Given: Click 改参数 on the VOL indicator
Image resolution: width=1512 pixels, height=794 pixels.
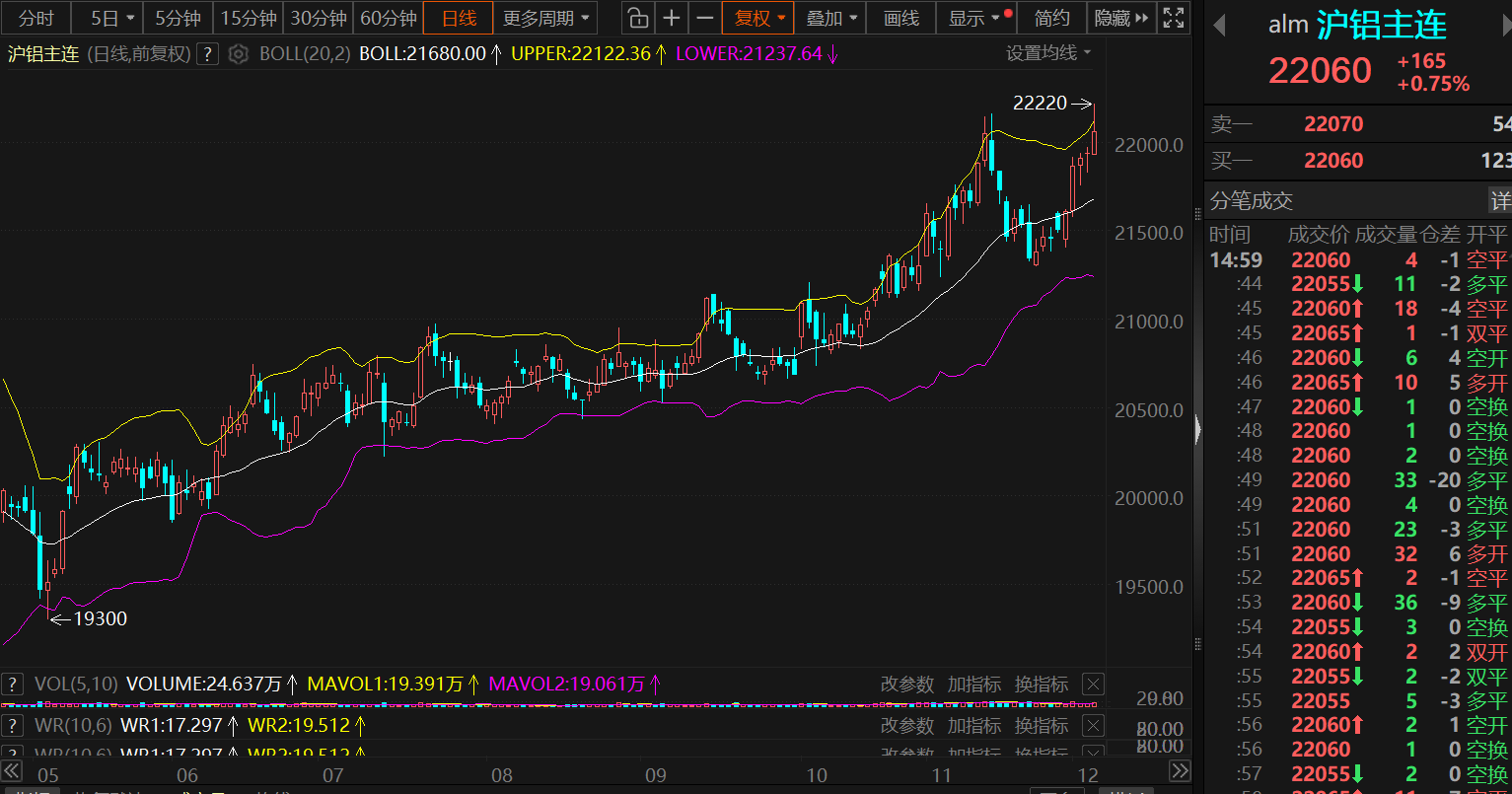Looking at the screenshot, I should coord(906,685).
